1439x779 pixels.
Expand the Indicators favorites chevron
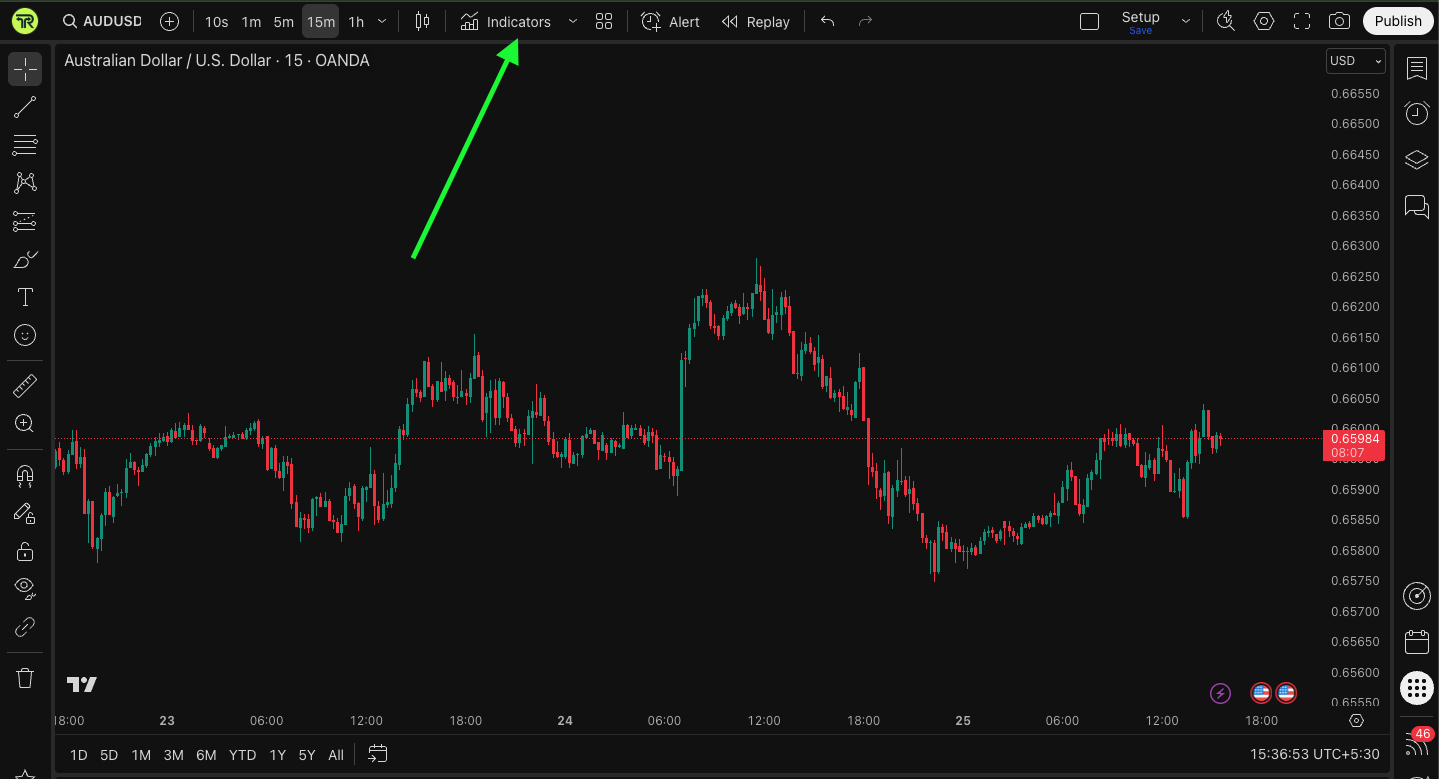[x=572, y=21]
